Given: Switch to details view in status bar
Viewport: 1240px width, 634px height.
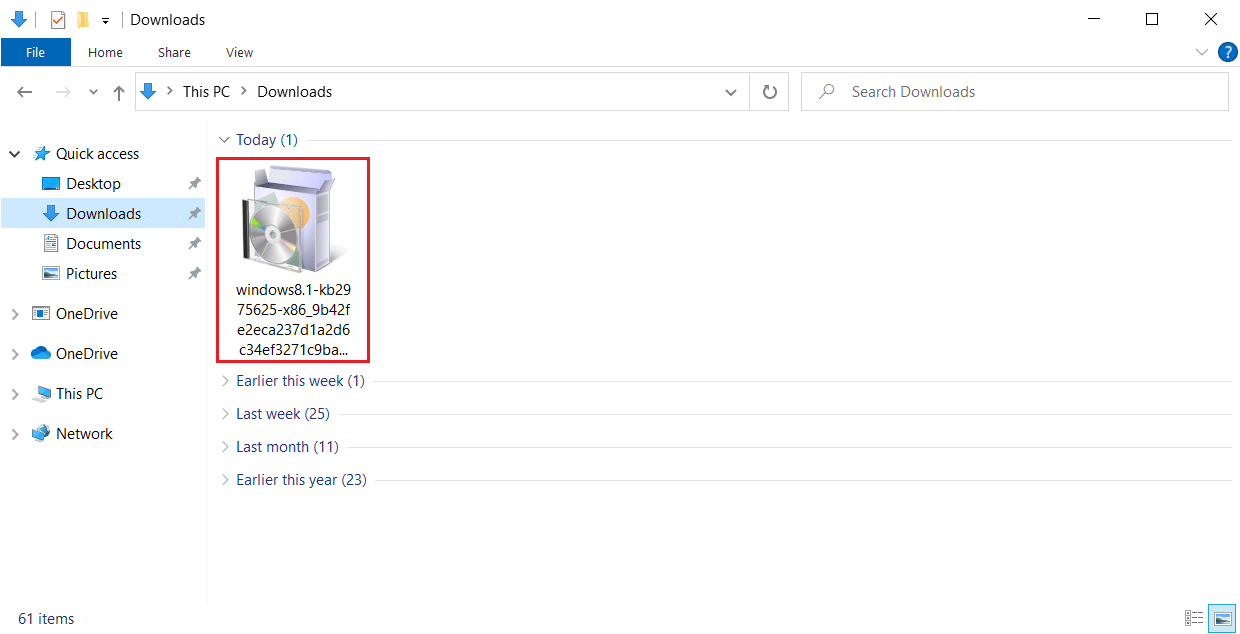Looking at the screenshot, I should 1194,619.
